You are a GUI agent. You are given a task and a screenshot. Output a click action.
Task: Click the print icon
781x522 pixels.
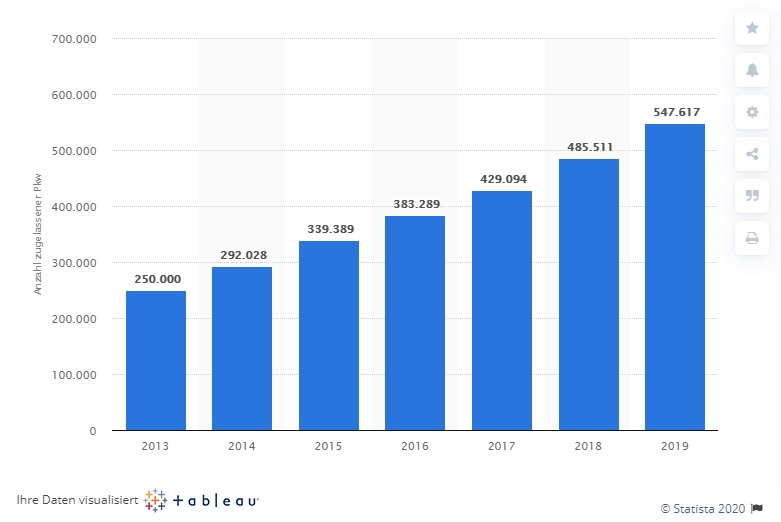tap(752, 238)
